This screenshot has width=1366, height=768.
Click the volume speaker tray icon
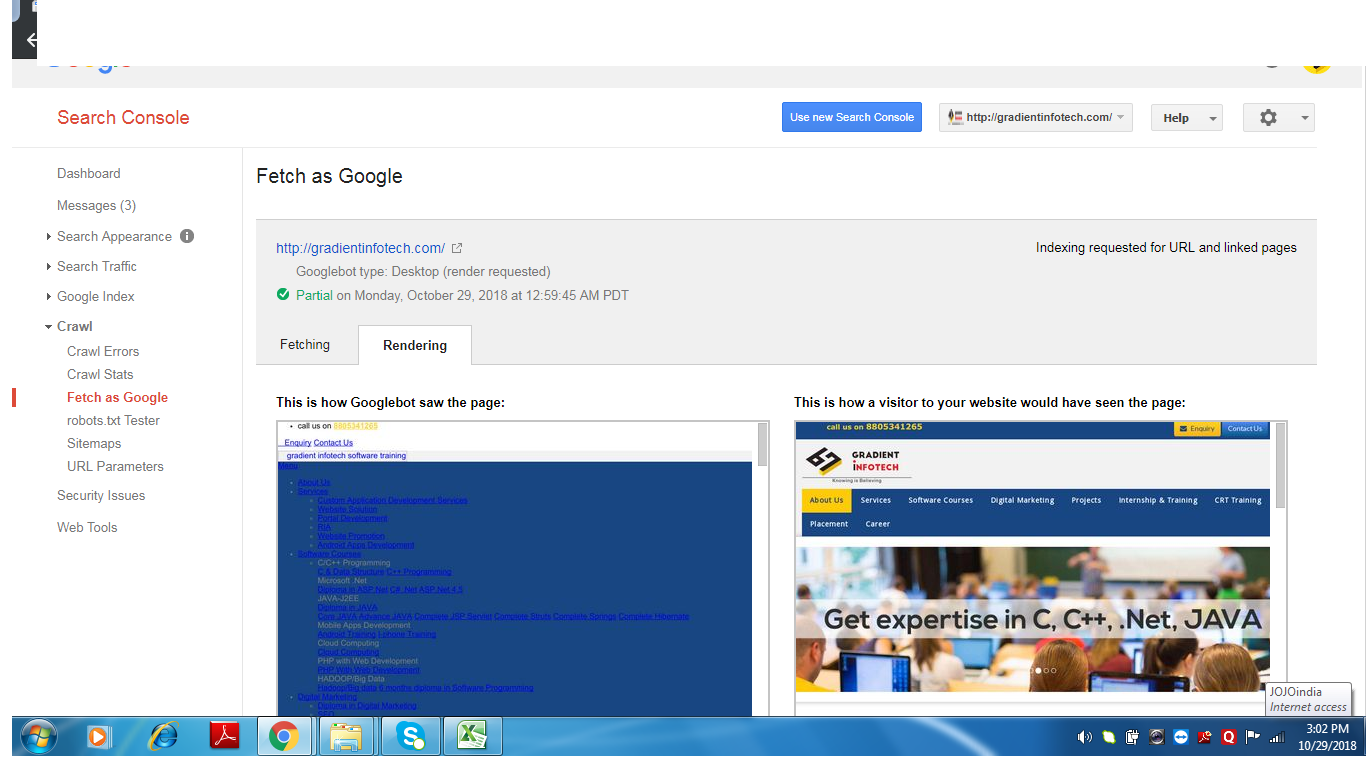point(1085,737)
